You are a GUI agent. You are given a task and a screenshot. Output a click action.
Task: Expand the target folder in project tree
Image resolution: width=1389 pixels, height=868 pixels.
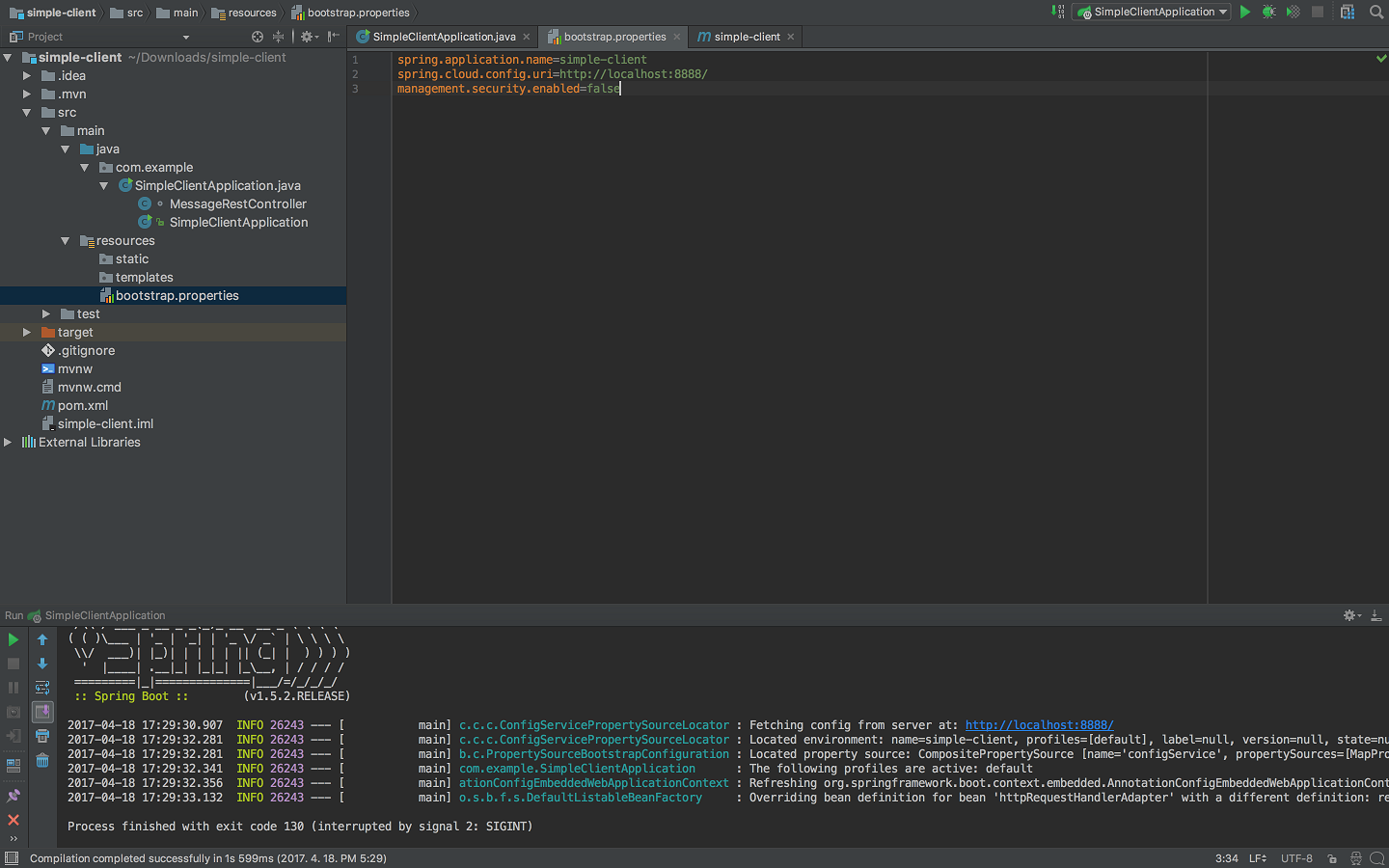(27, 332)
